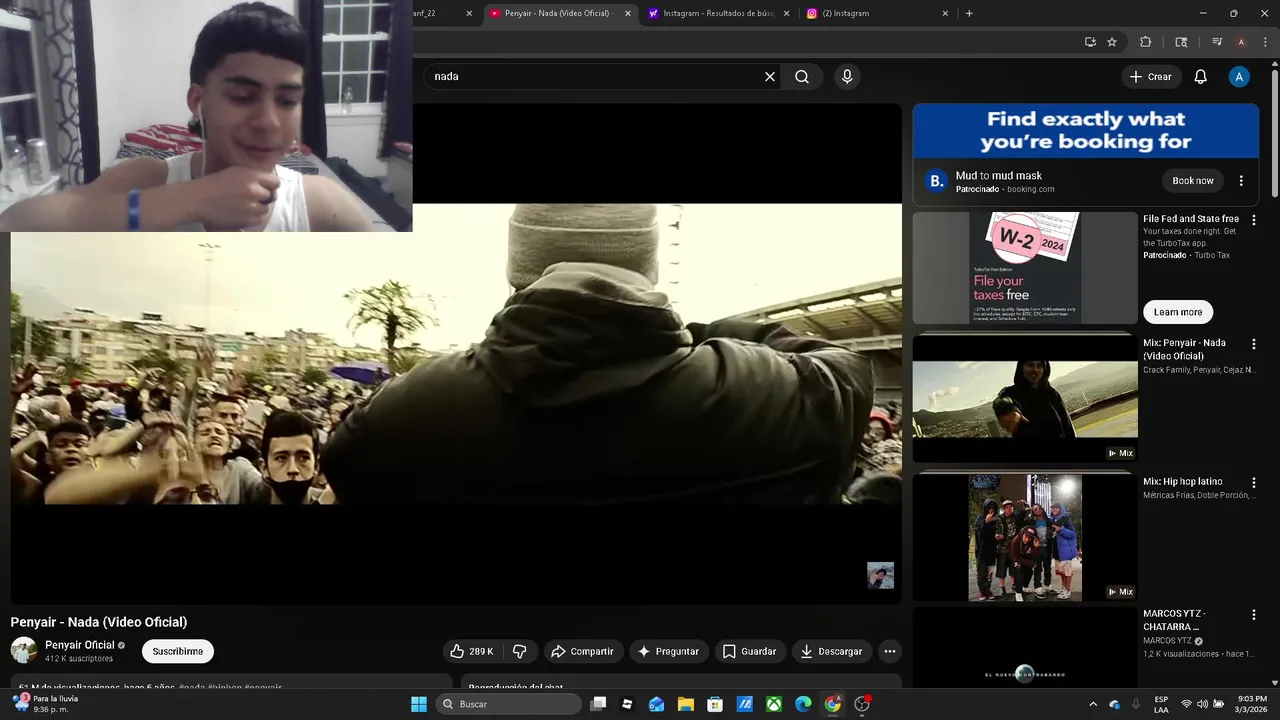1280x720 pixels.
Task: Open options for Mix: Penyair - Nada
Action: [1254, 344]
